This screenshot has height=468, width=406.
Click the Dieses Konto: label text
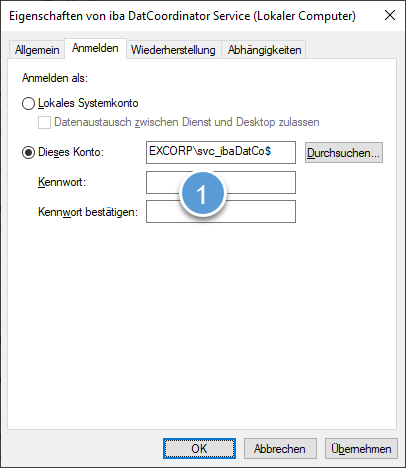click(x=71, y=152)
